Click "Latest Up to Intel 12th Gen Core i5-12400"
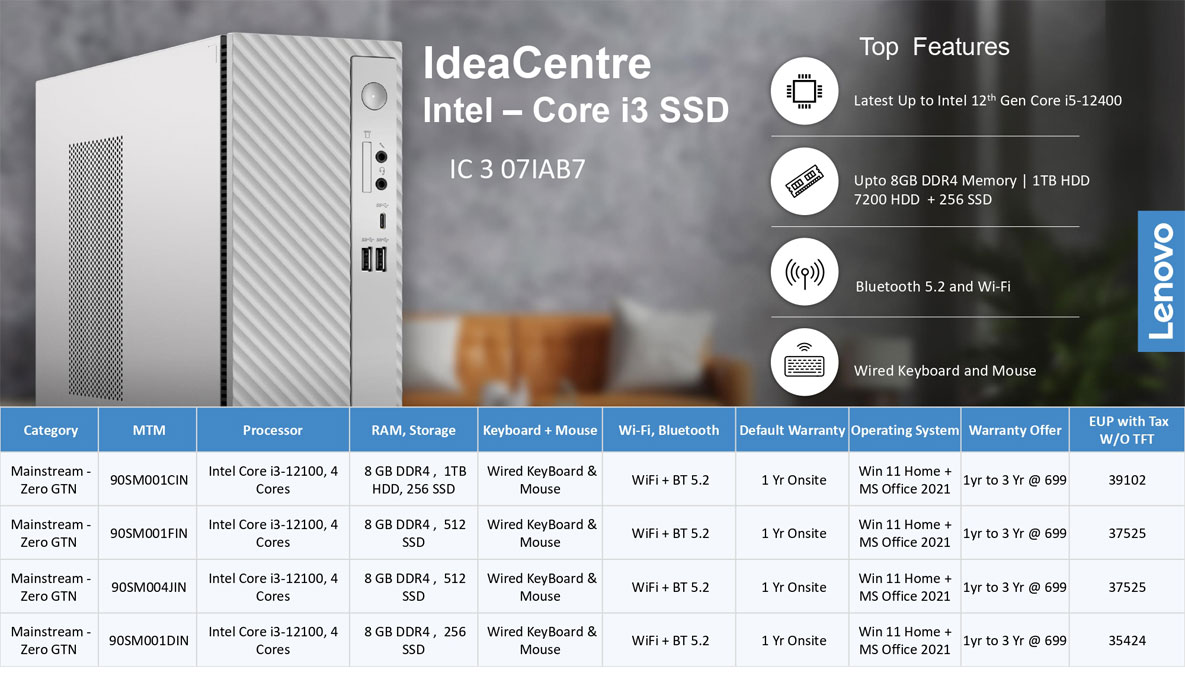 pyautogui.click(x=988, y=100)
